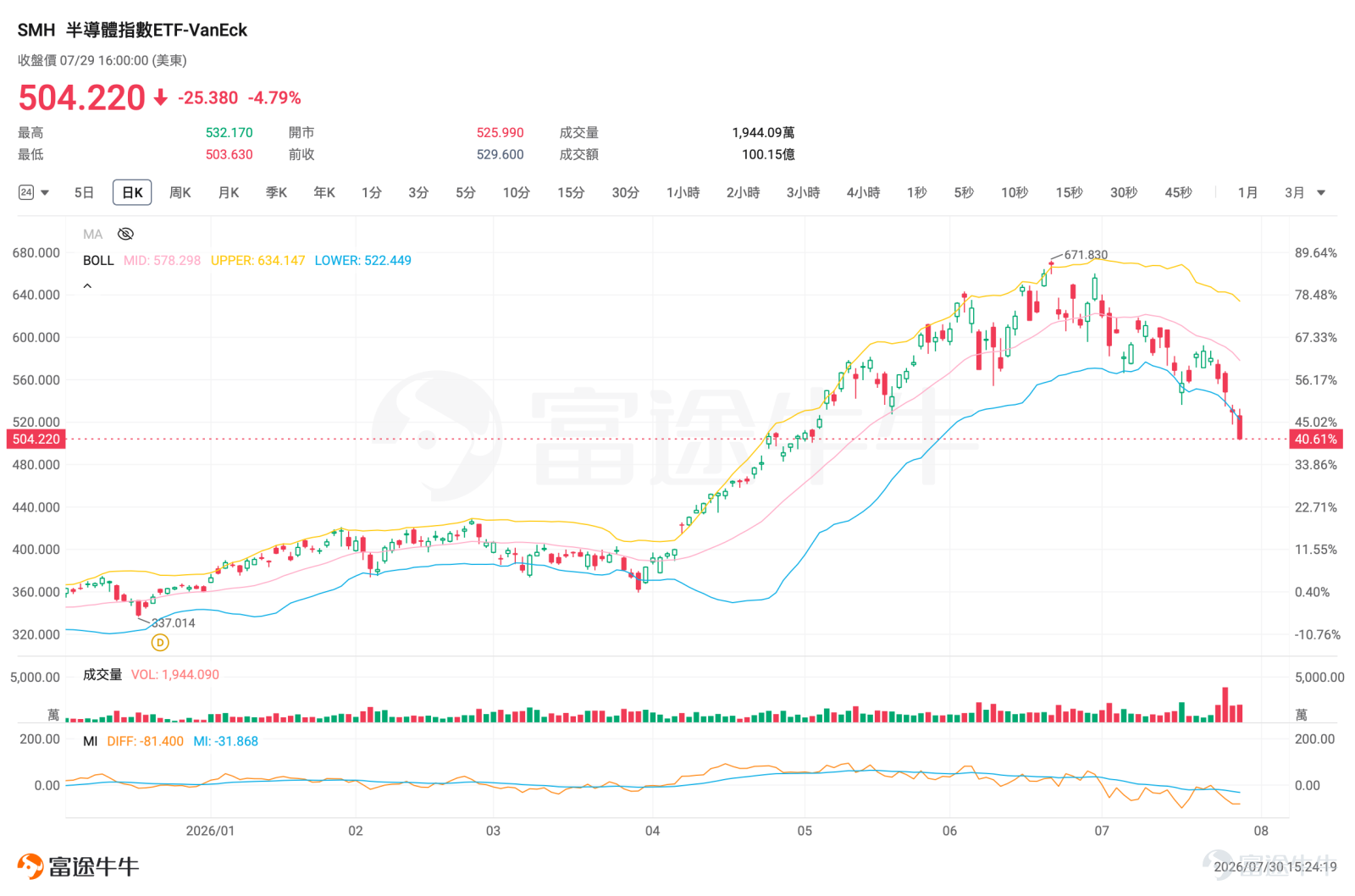Show the 年K yearly chart

[324, 192]
